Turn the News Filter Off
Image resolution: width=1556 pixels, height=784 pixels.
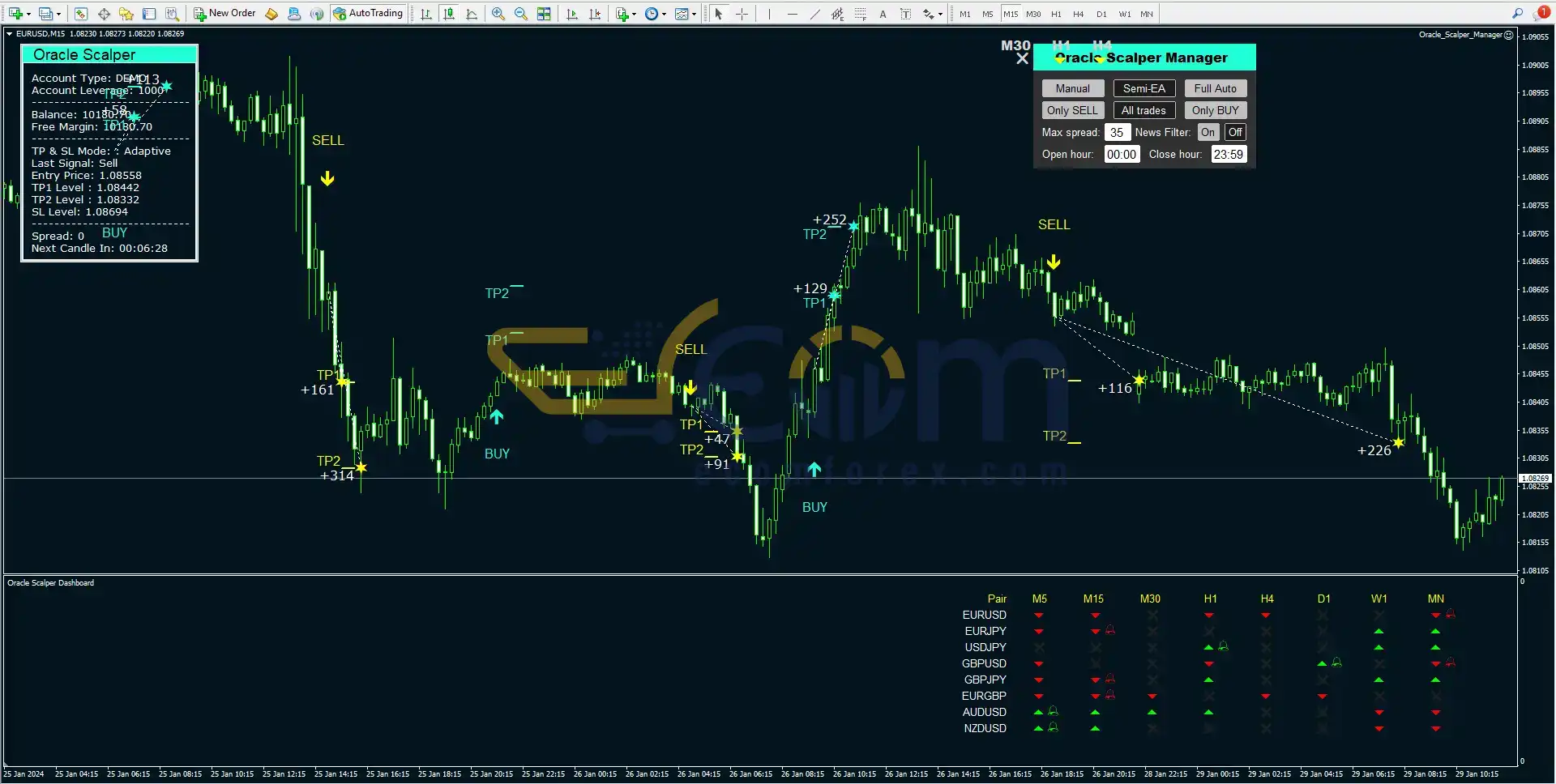(1235, 132)
